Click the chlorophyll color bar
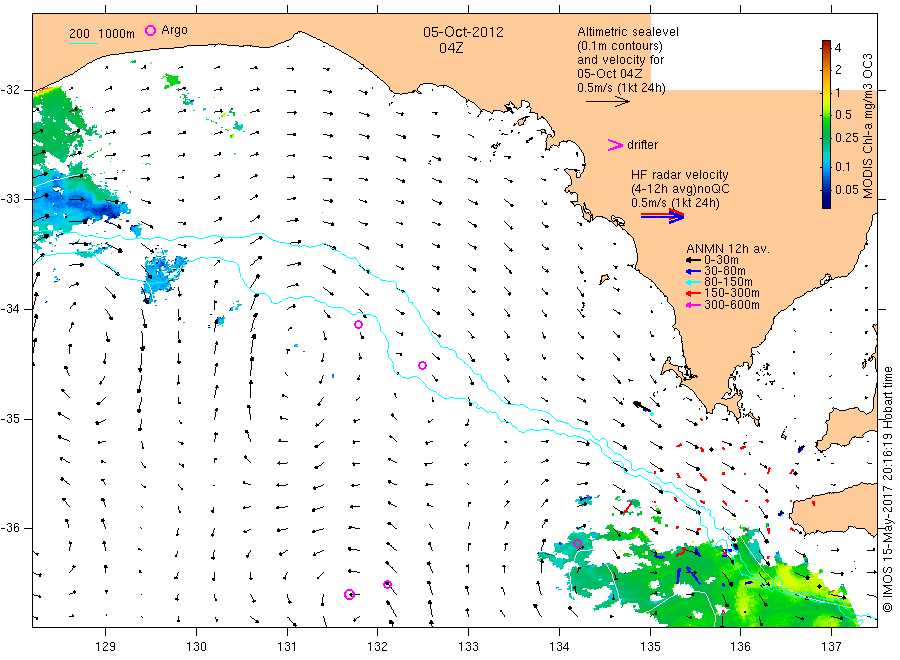 click(x=826, y=124)
